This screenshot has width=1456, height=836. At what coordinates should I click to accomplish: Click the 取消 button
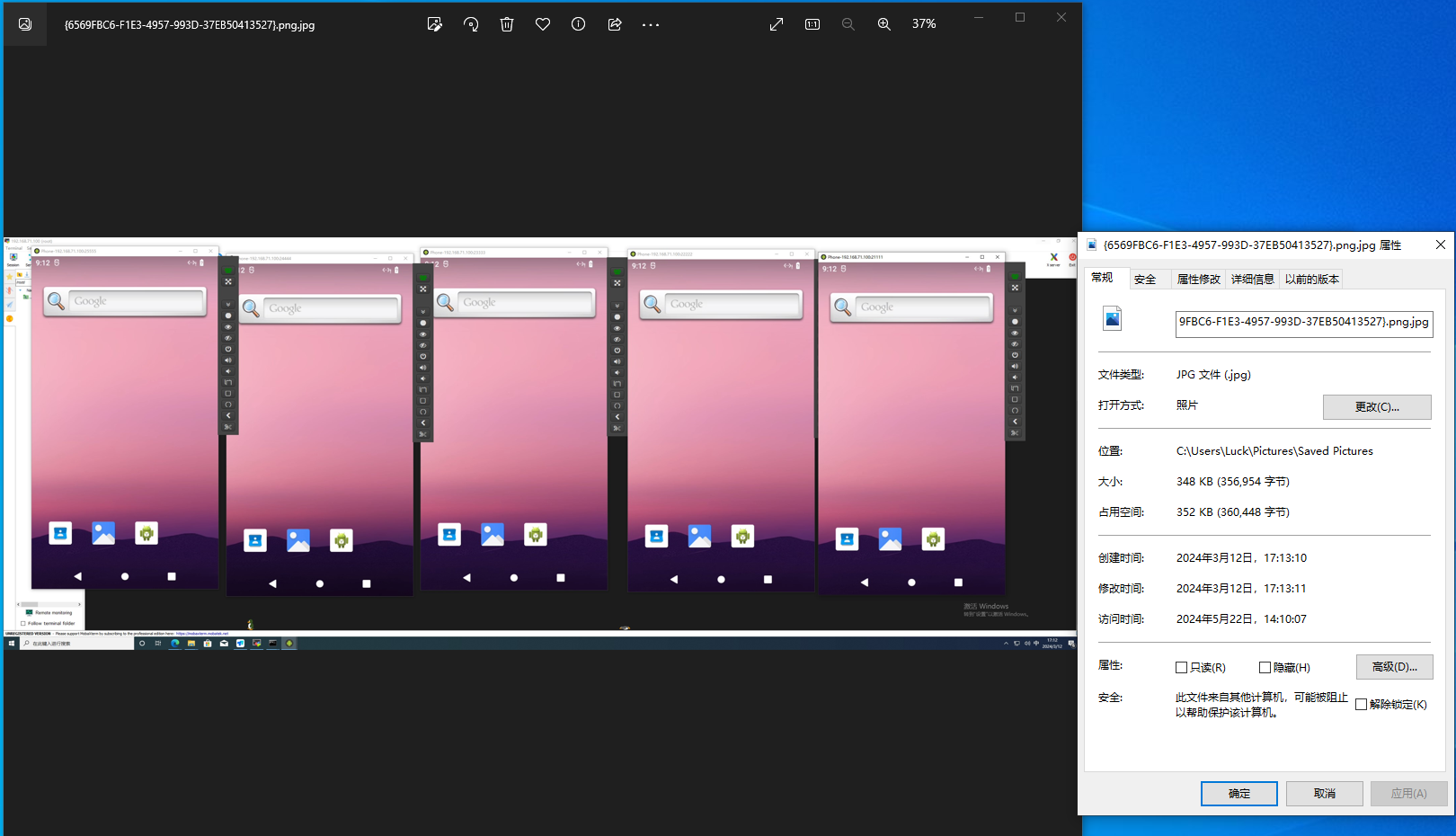tap(1324, 794)
